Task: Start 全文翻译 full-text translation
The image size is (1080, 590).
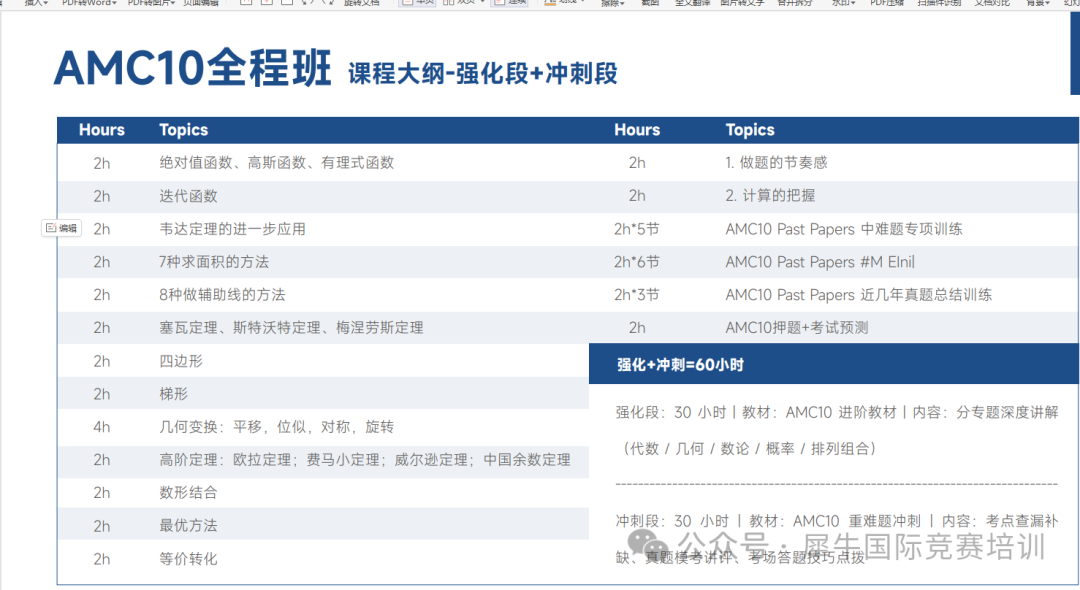Action: click(x=692, y=3)
